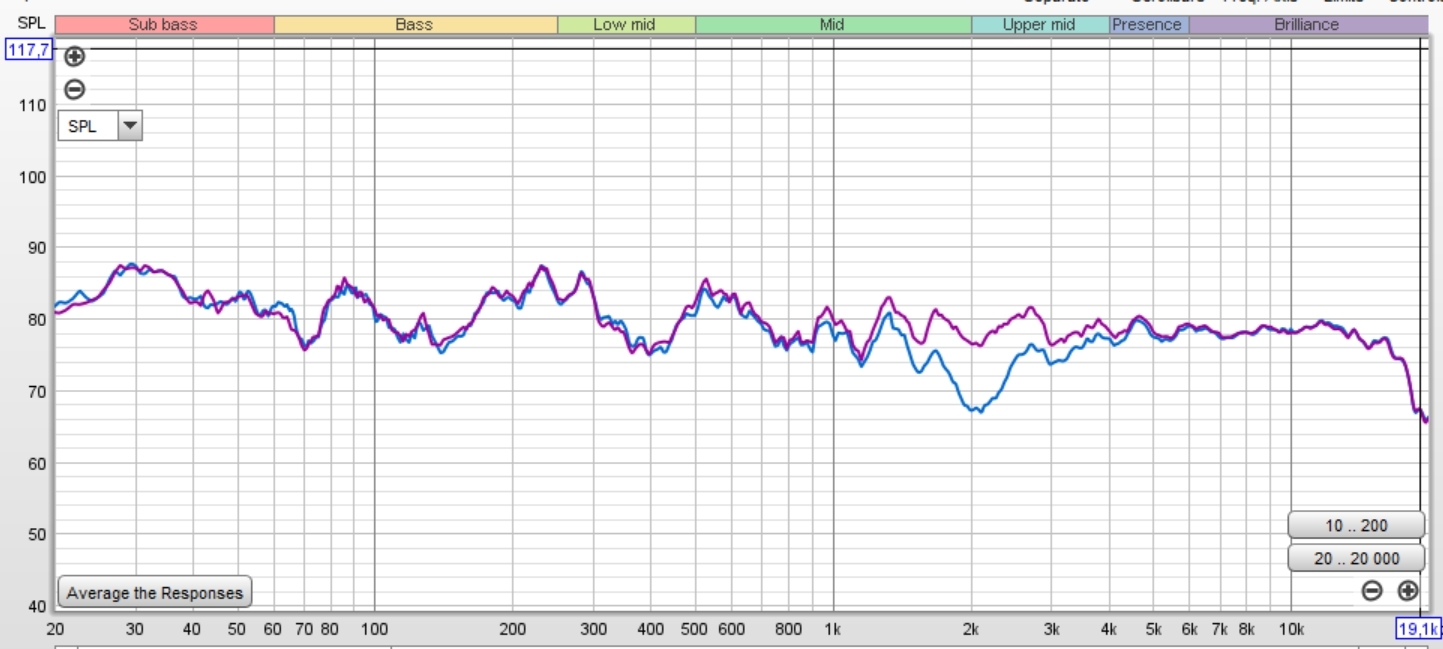Click the Presence band label
This screenshot has width=1443, height=649.
[1149, 25]
